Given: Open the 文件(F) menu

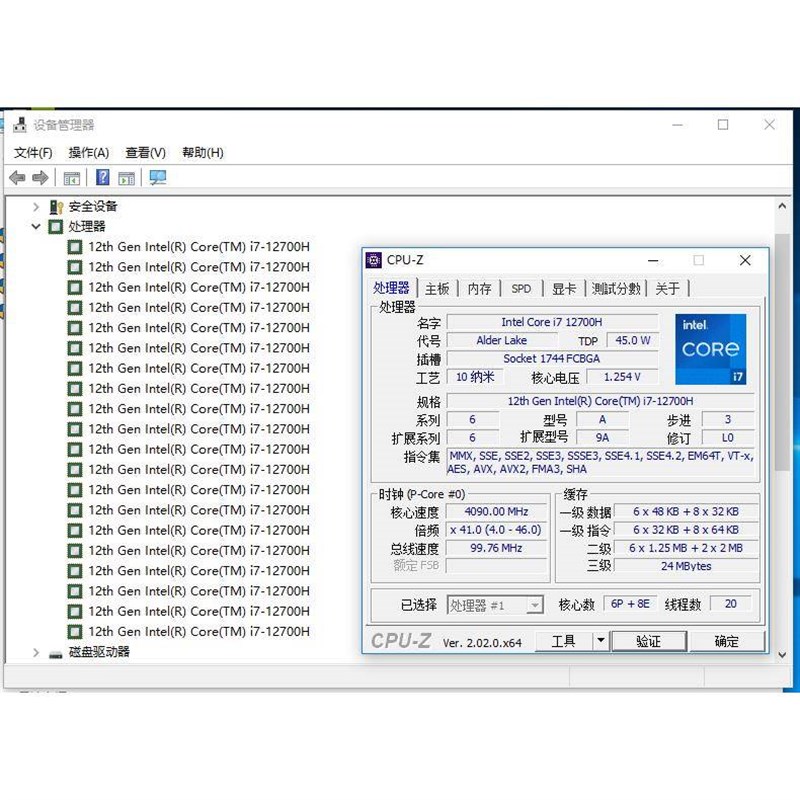Looking at the screenshot, I should [x=33, y=153].
